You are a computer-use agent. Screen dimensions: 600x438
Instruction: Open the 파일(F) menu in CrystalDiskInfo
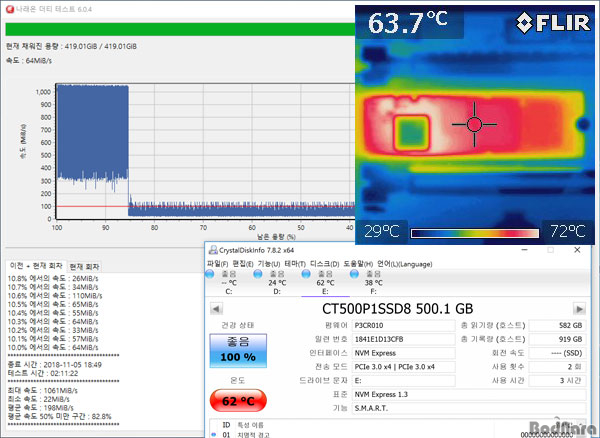[x=217, y=264]
